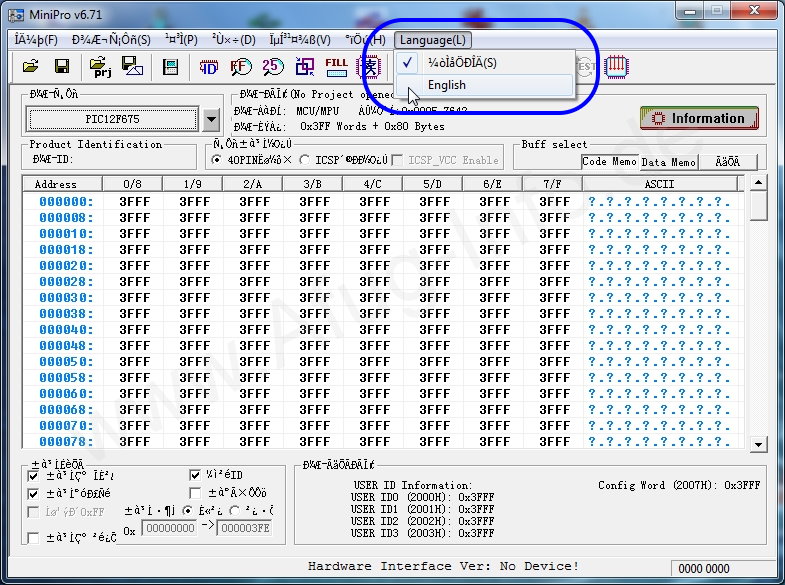
Task: Click the open file folder icon
Action: point(31,66)
